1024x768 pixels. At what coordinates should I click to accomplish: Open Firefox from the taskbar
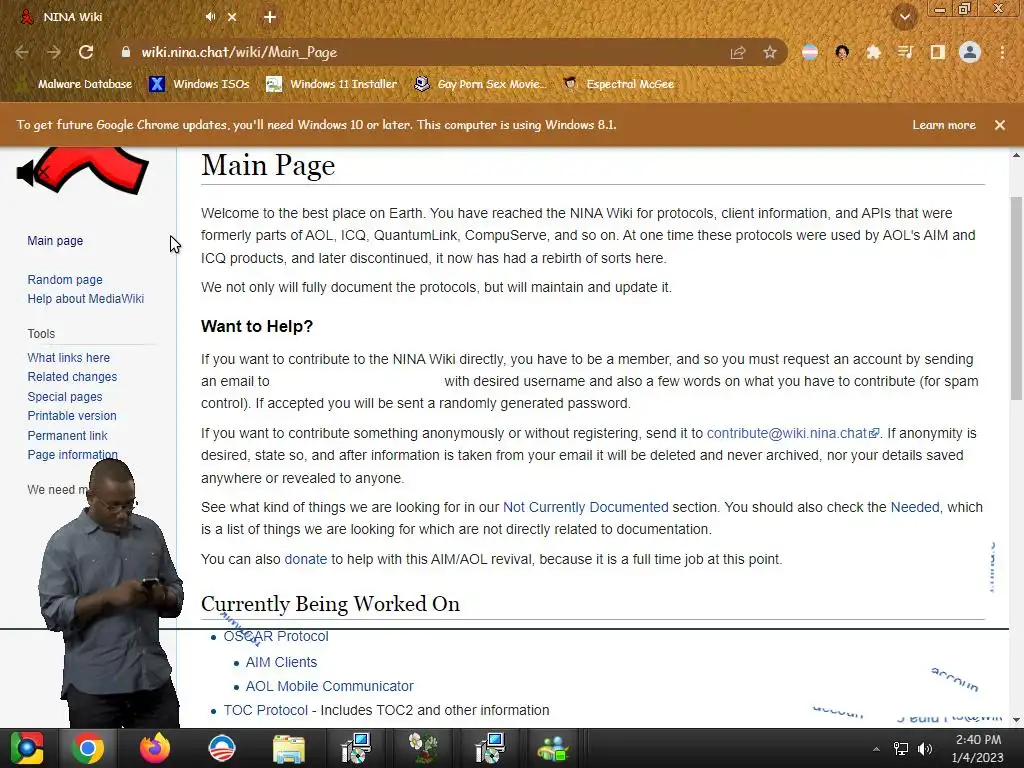155,748
